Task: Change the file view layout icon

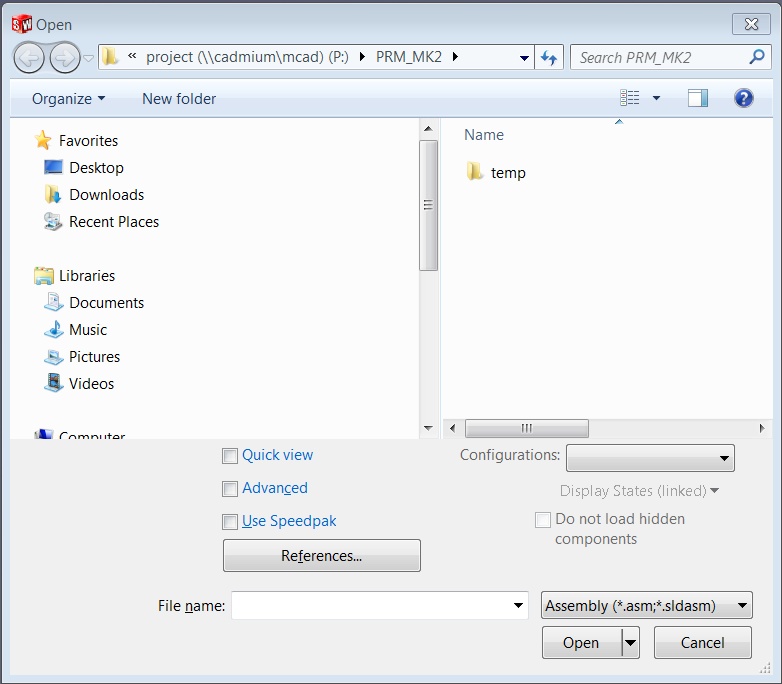Action: coord(629,98)
